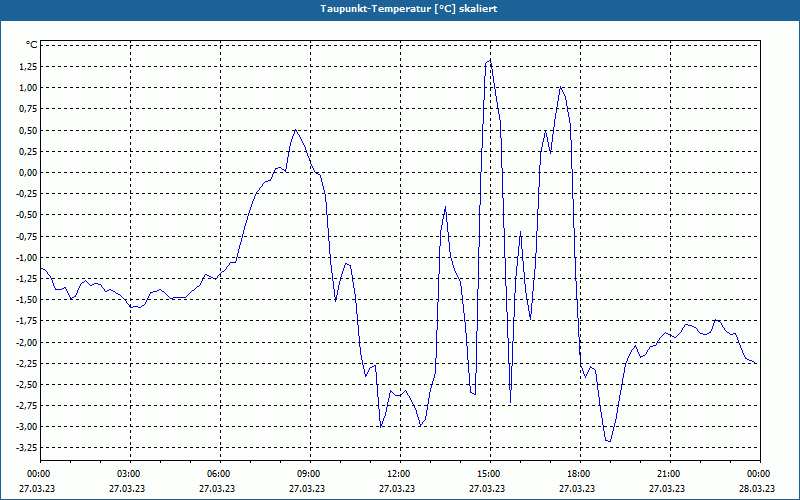This screenshot has height=500, width=800.
Task: Select the -1,00 y-axis value
Action: pos(27,257)
